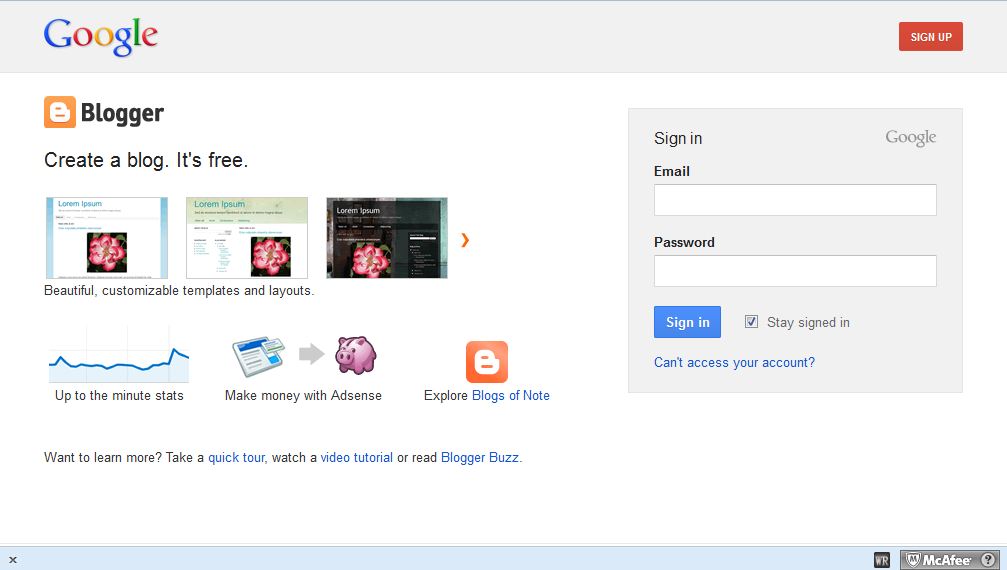Select the green Lorem Ipsum template thumbnail
Viewport: 1007px width, 570px height.
[x=247, y=238]
